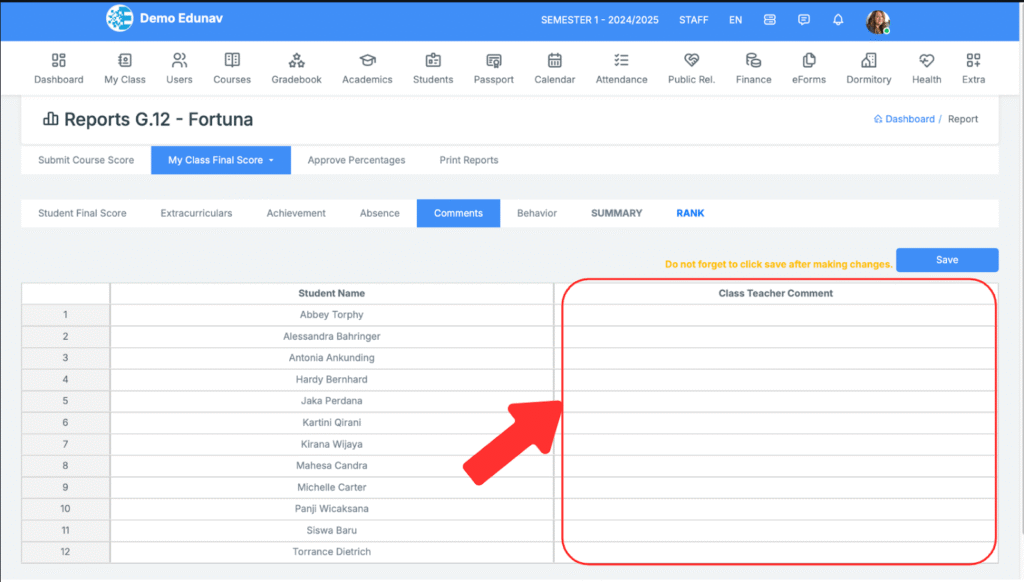Open the Health heart icon
This screenshot has height=582, width=1024.
[x=926, y=61]
